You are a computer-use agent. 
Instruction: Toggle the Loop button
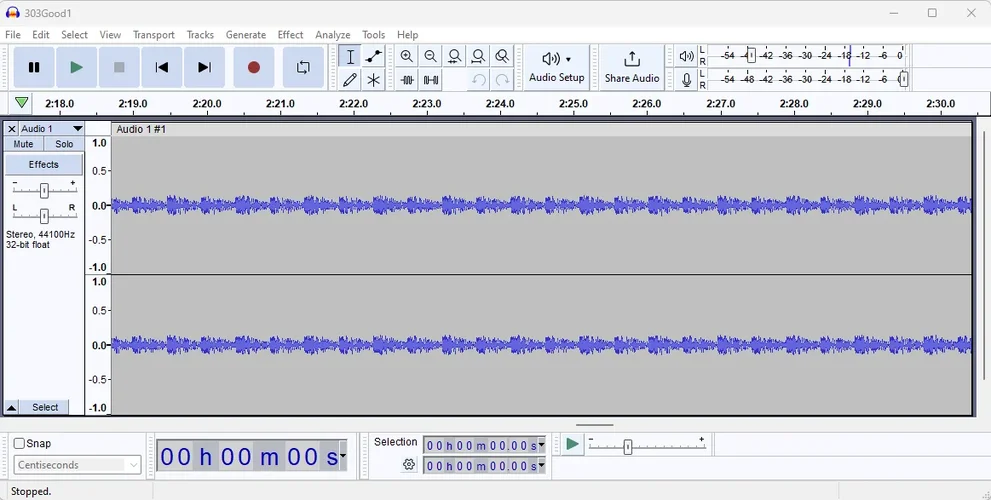click(x=303, y=67)
